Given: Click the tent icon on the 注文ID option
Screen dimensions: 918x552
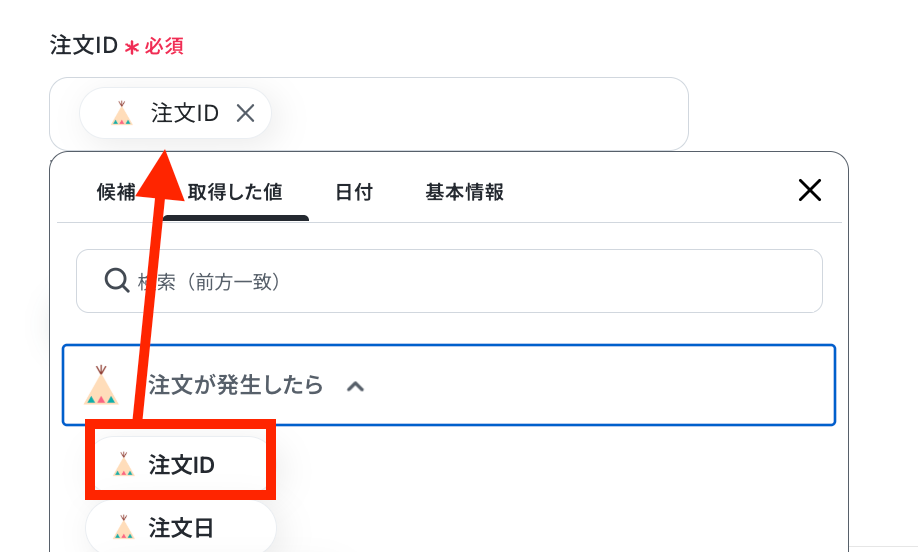Looking at the screenshot, I should point(124,464).
